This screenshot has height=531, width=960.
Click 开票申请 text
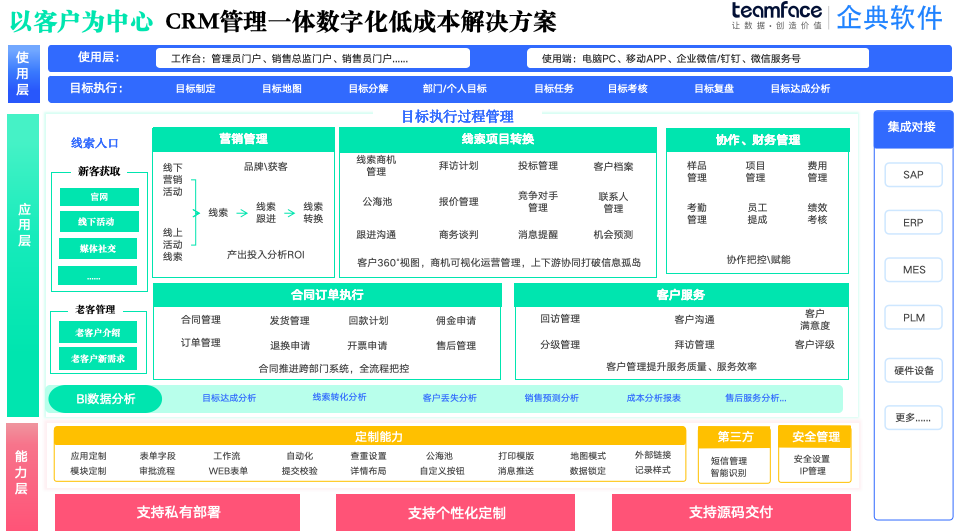click(x=367, y=345)
